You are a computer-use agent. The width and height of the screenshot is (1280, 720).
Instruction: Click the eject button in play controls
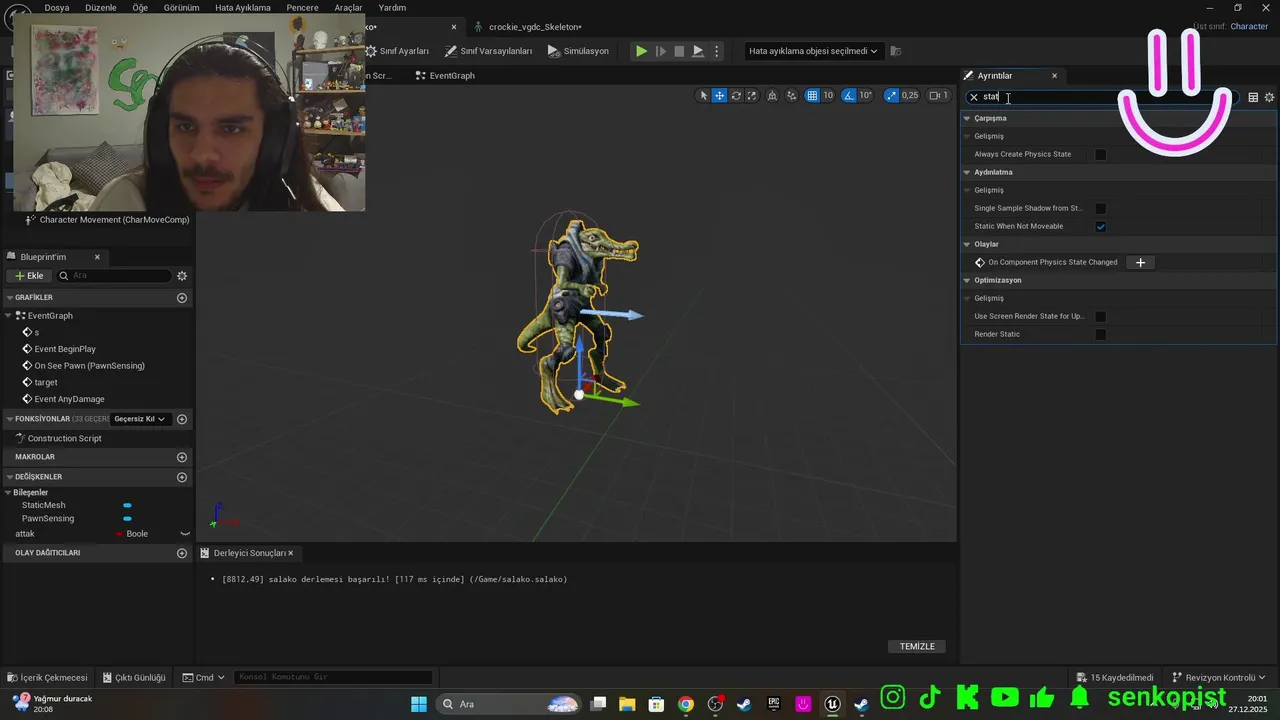pos(698,51)
